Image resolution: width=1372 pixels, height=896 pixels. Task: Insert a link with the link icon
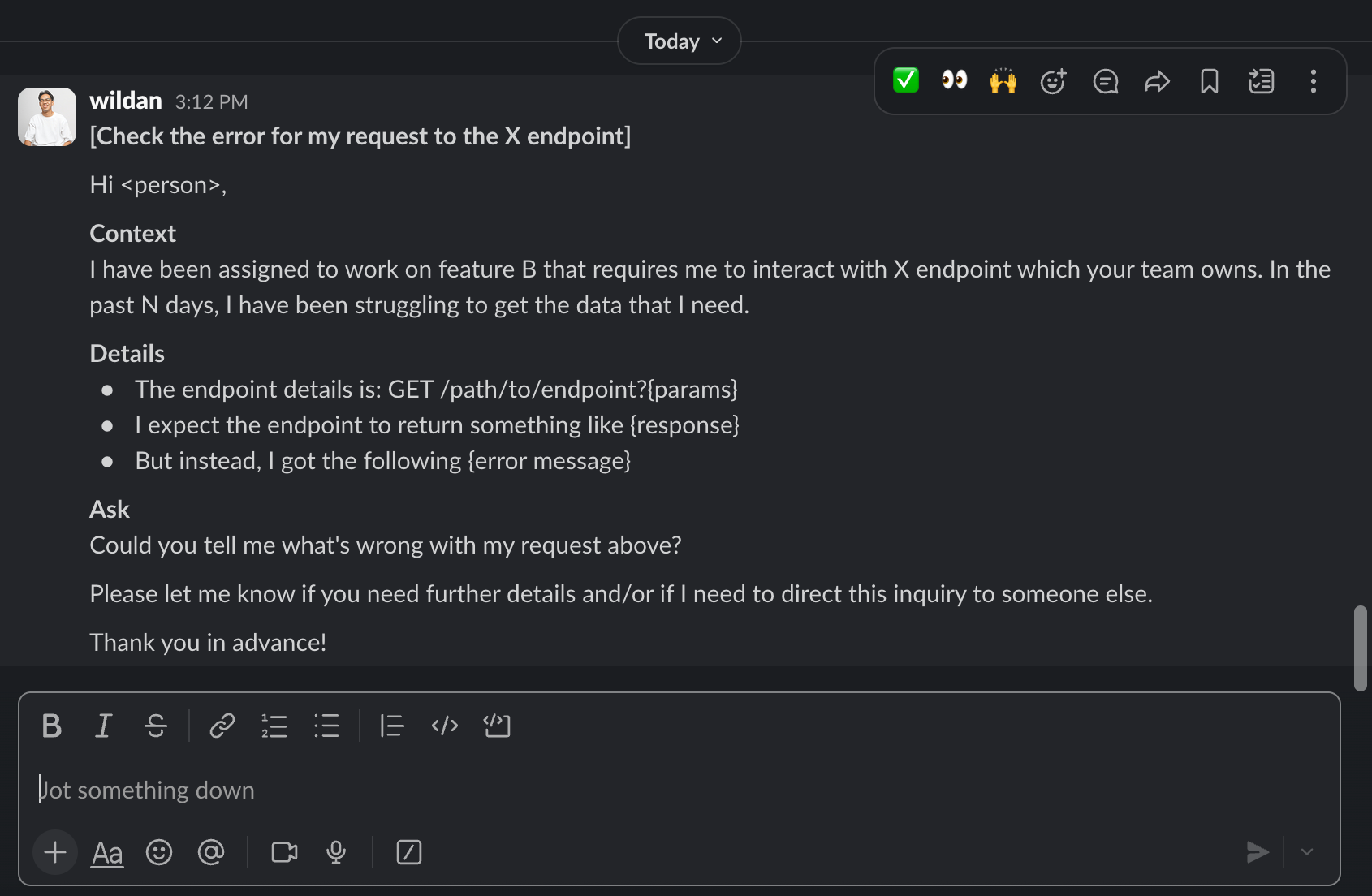222,726
